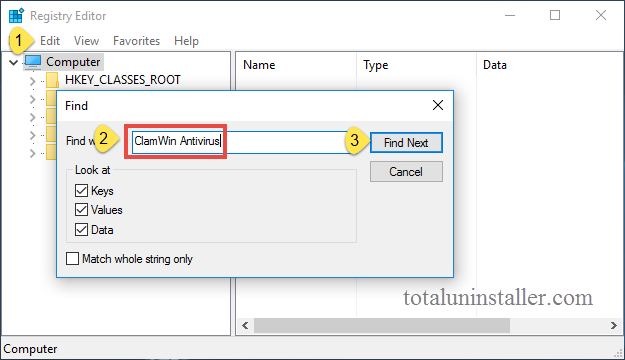Click the horizontal scrollbar left arrow
Viewport: 625px width, 360px height.
[245, 326]
